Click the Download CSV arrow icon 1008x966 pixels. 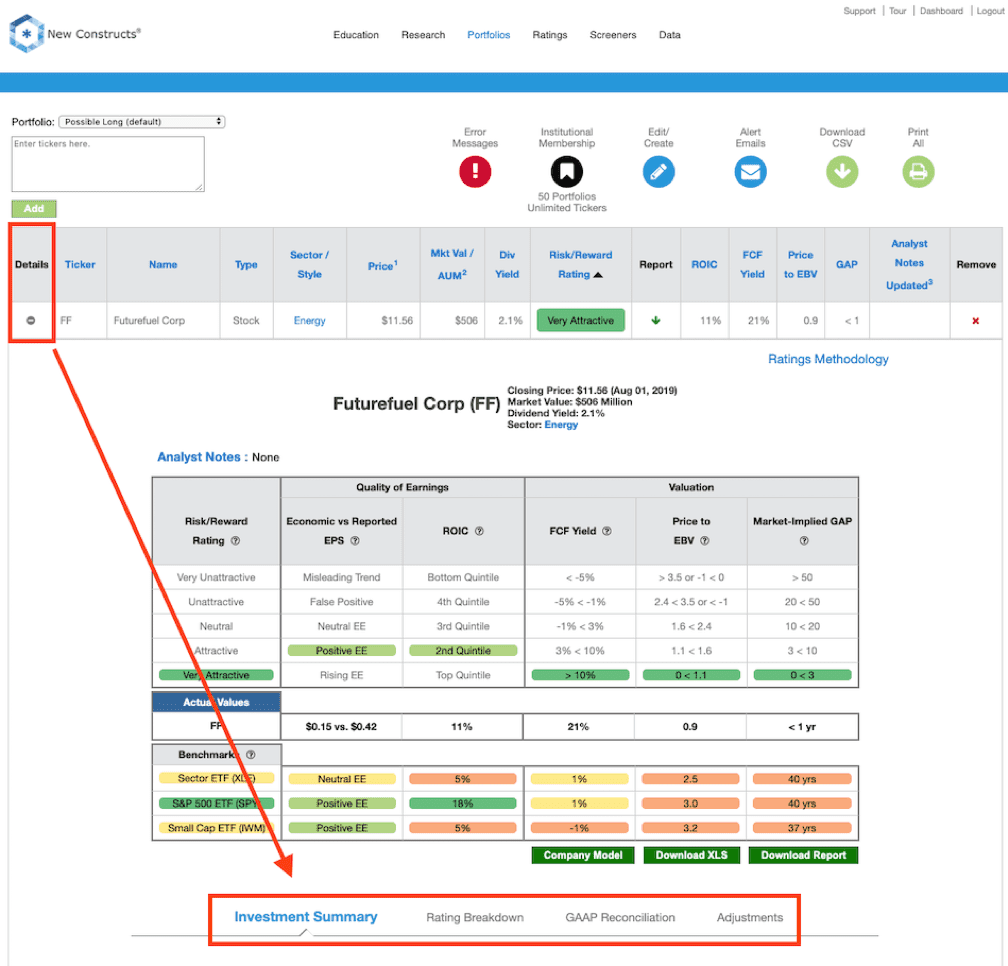[842, 172]
